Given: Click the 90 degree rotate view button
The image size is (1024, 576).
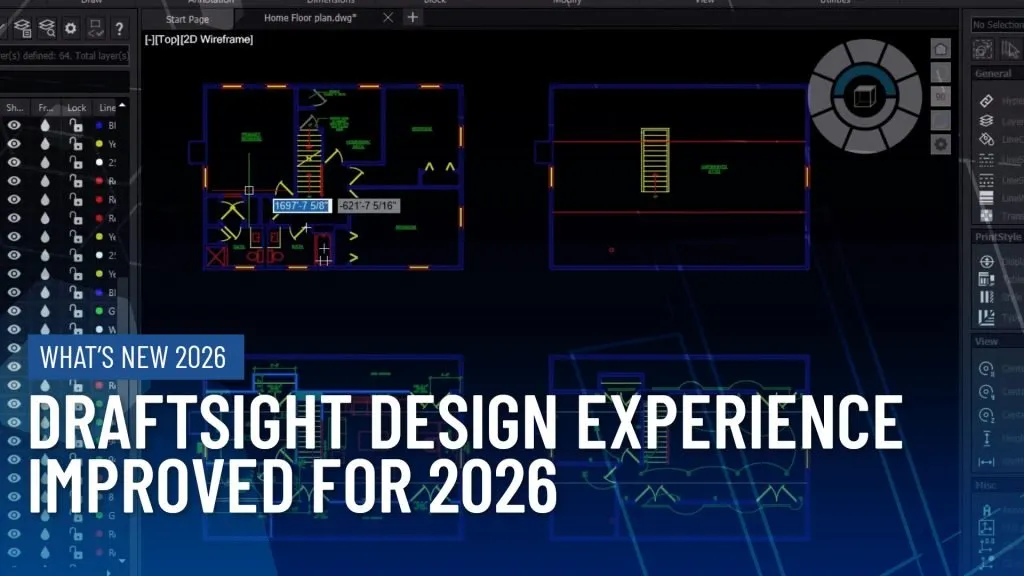Looking at the screenshot, I should click(x=940, y=97).
